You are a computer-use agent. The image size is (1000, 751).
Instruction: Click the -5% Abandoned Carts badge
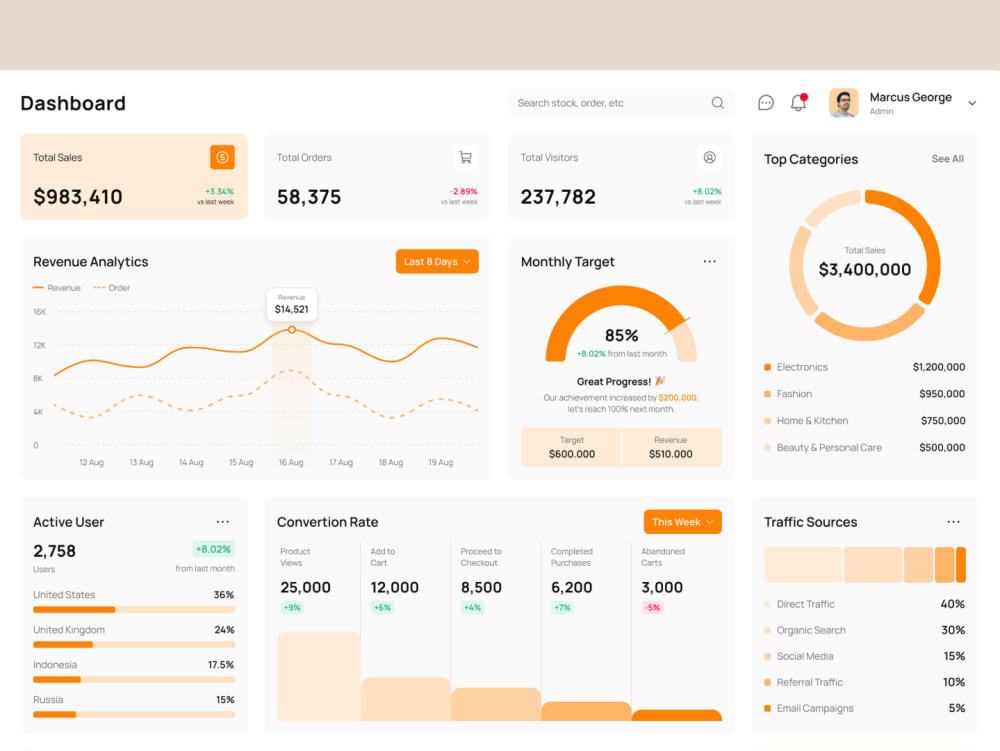(x=652, y=608)
